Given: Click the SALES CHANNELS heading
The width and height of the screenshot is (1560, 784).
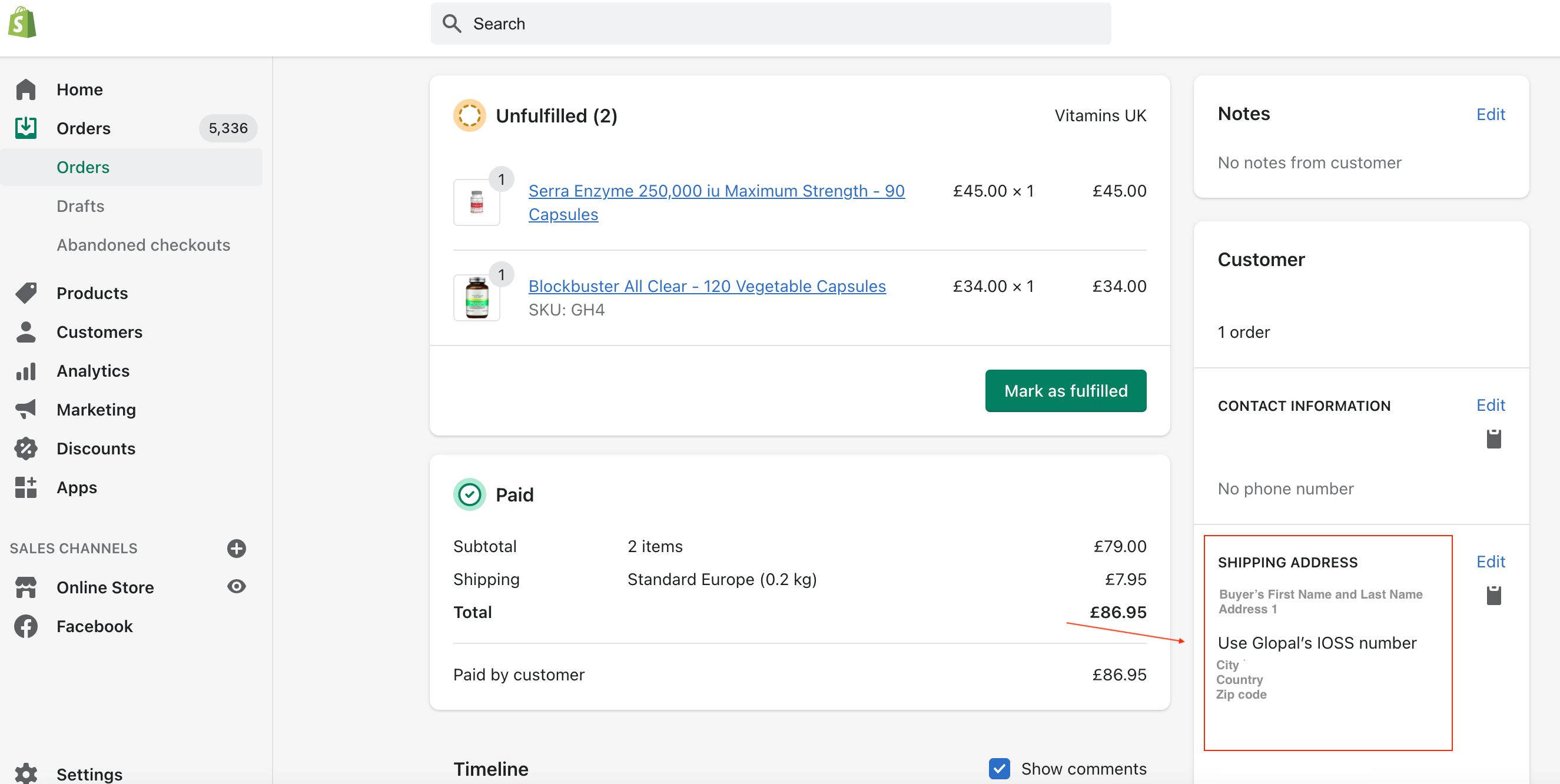Looking at the screenshot, I should pyautogui.click(x=74, y=549).
